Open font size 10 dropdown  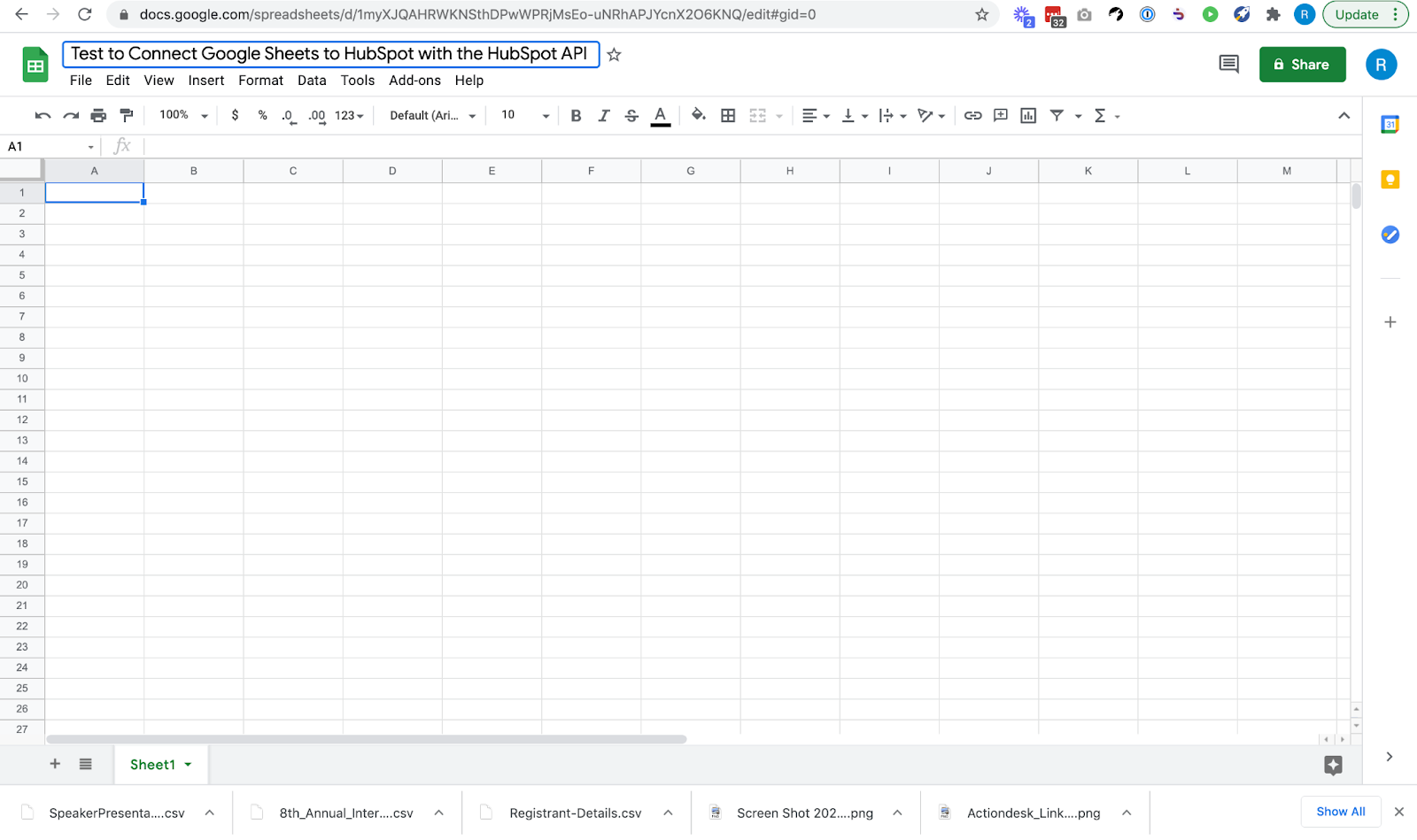525,115
